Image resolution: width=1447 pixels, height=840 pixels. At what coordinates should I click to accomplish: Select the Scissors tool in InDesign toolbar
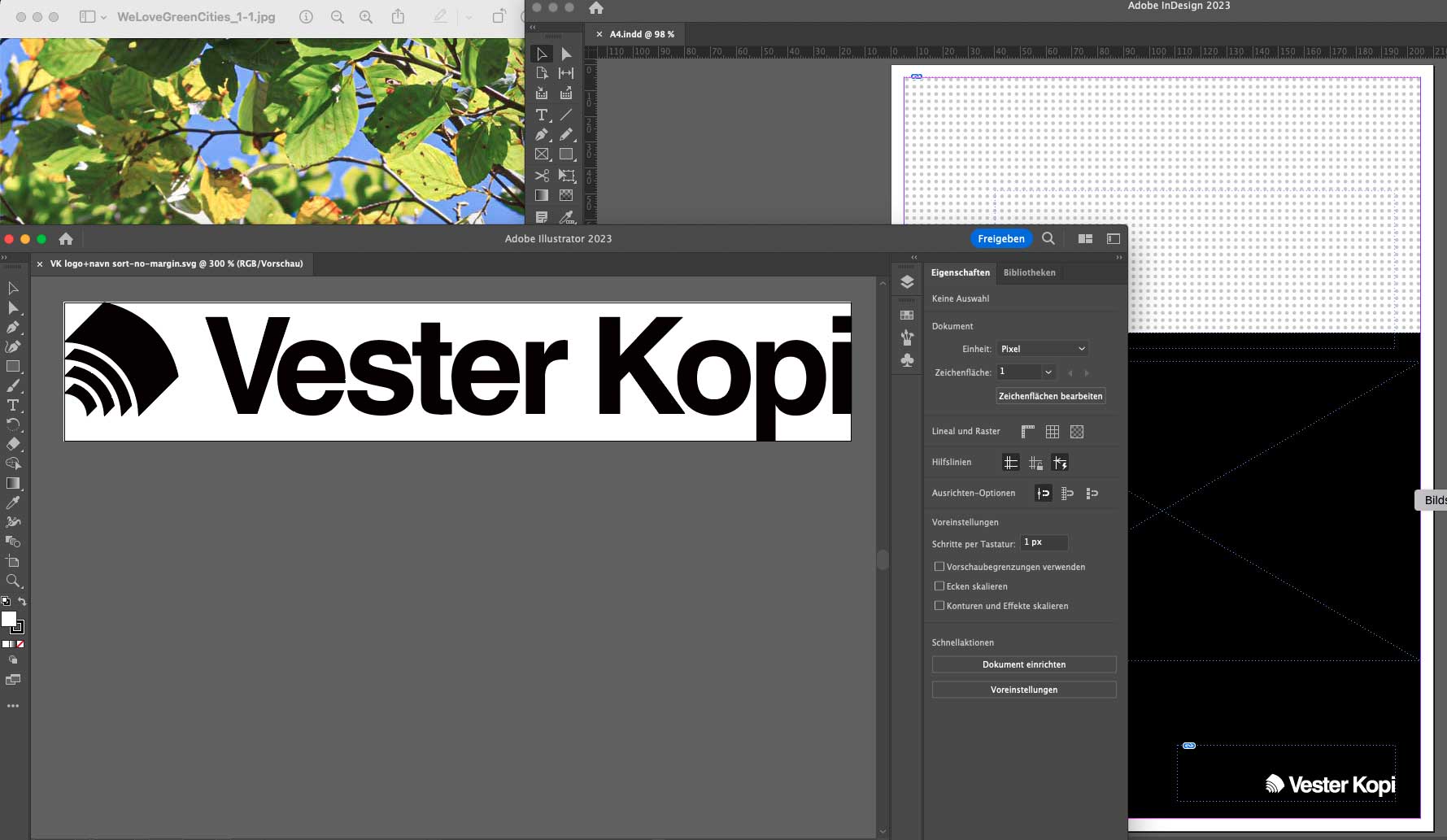pos(542,176)
